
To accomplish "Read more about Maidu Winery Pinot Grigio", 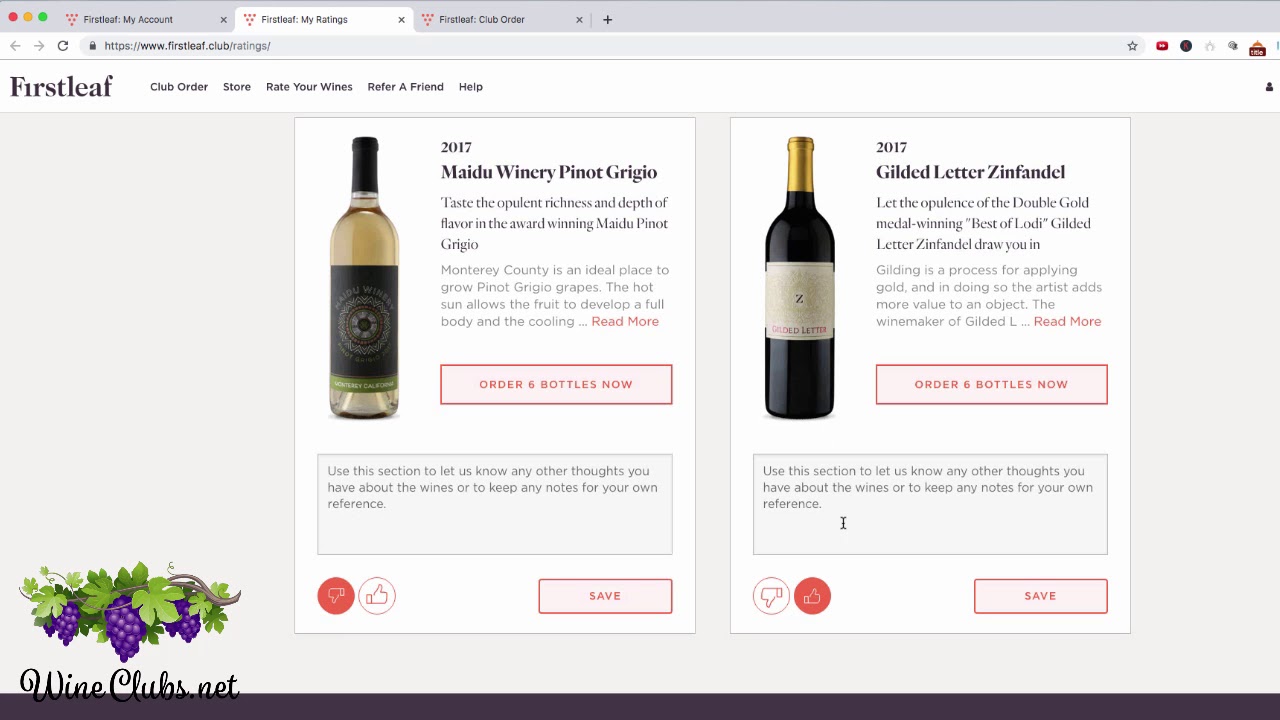I will 625,321.
